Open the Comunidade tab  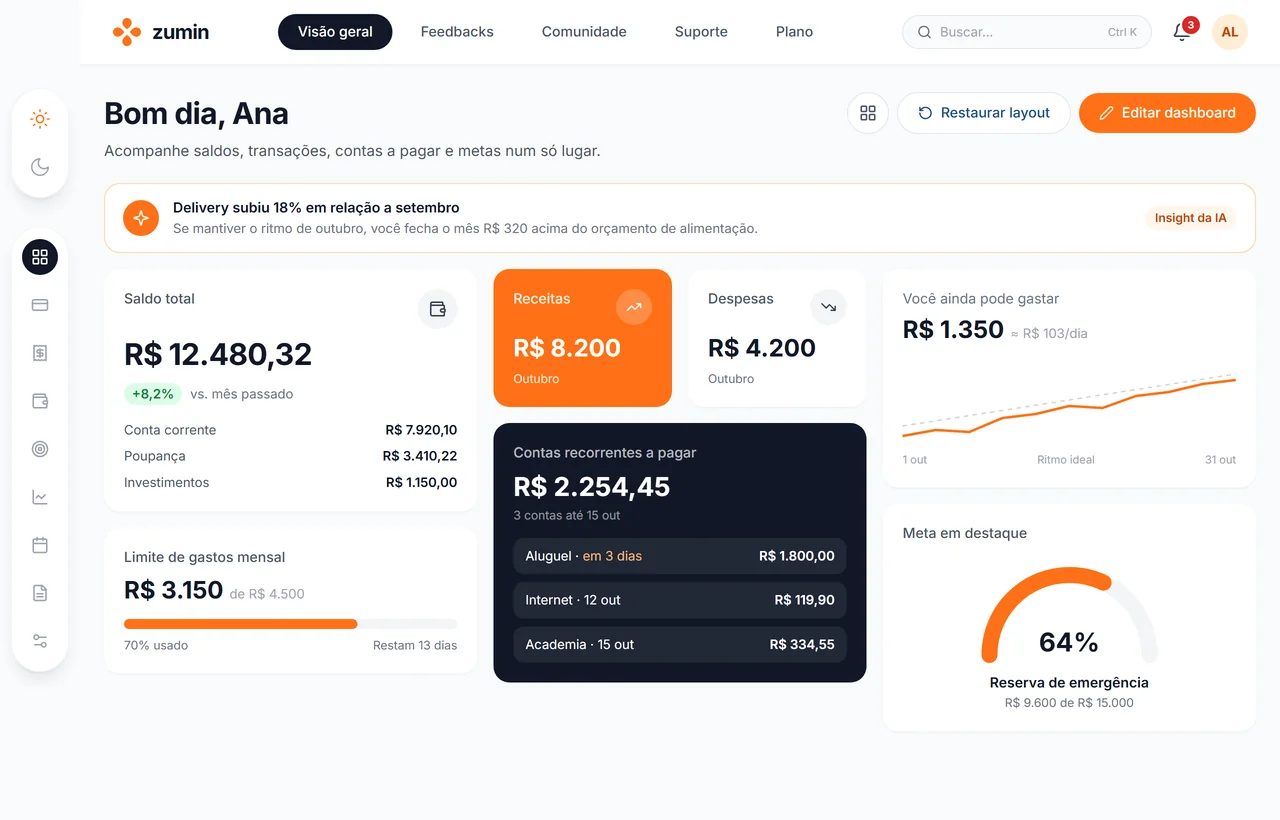[x=584, y=32]
